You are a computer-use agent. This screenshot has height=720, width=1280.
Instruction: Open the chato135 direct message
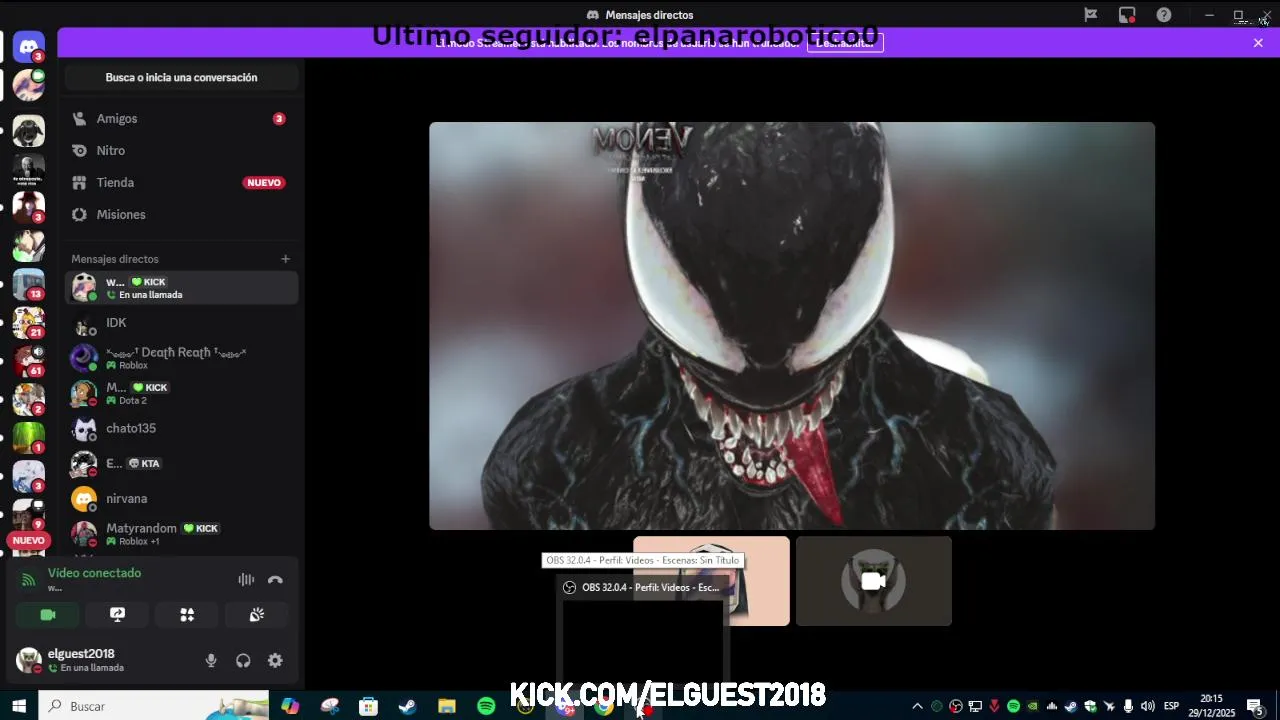pos(181,428)
